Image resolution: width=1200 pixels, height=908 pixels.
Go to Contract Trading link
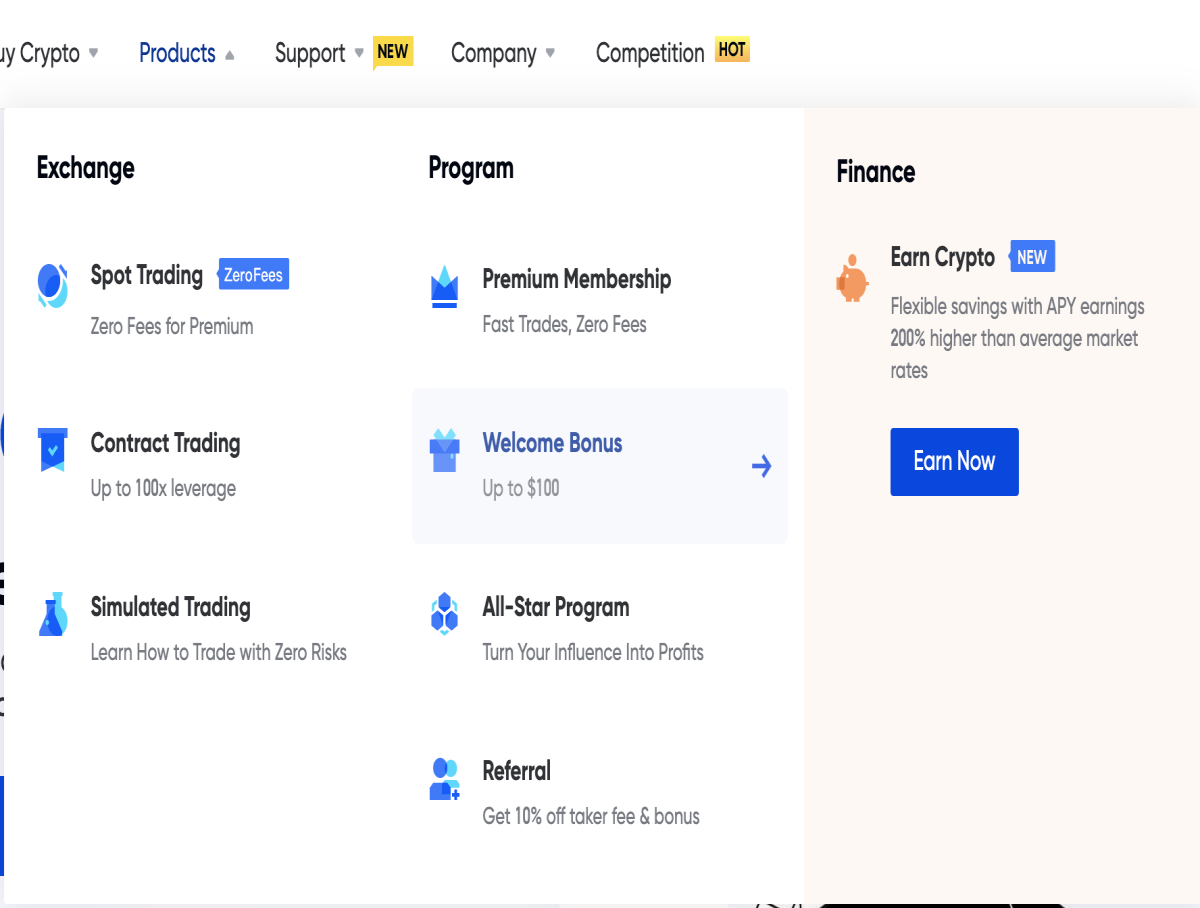(166, 443)
